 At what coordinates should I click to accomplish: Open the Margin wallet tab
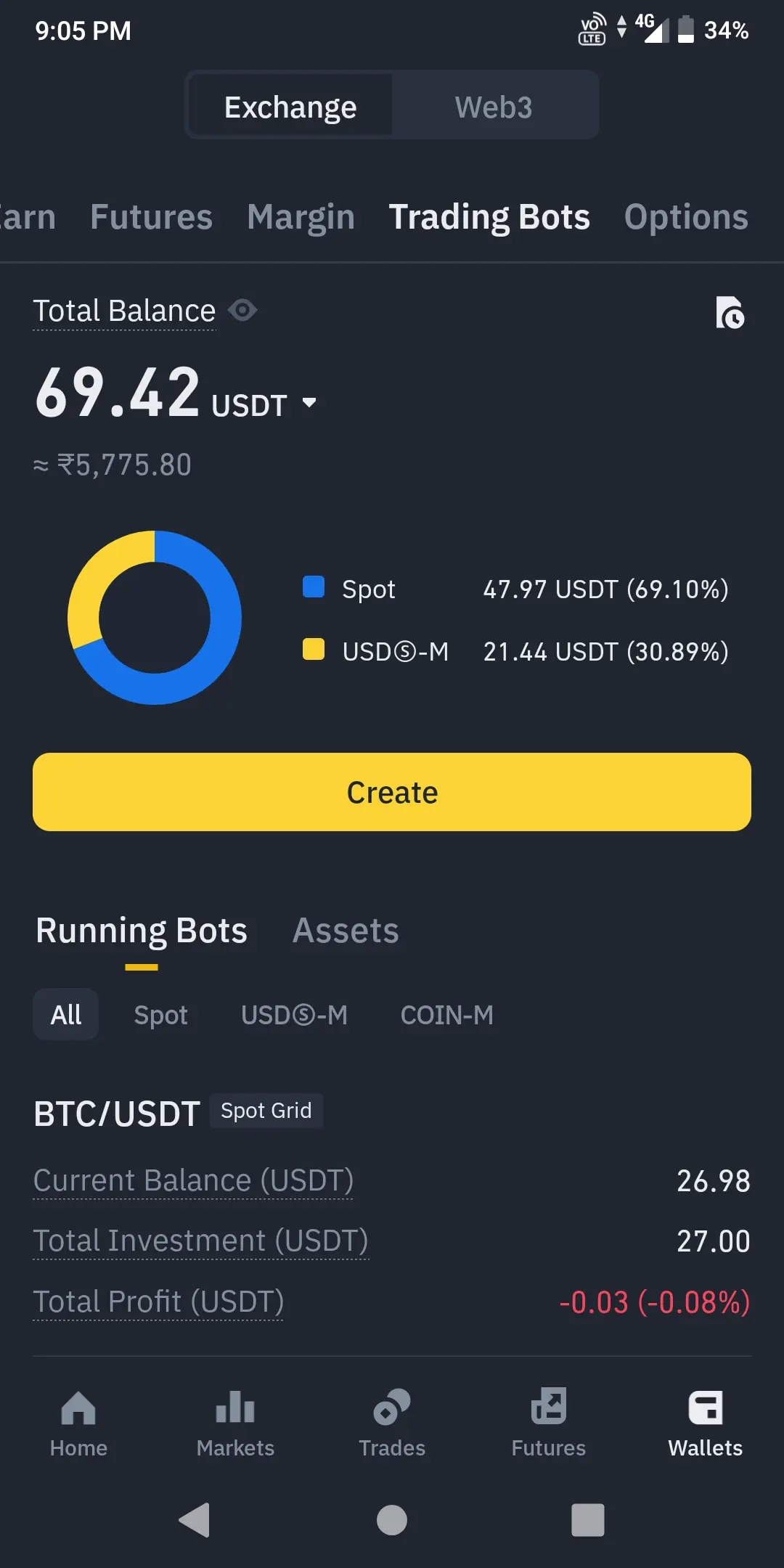[301, 217]
